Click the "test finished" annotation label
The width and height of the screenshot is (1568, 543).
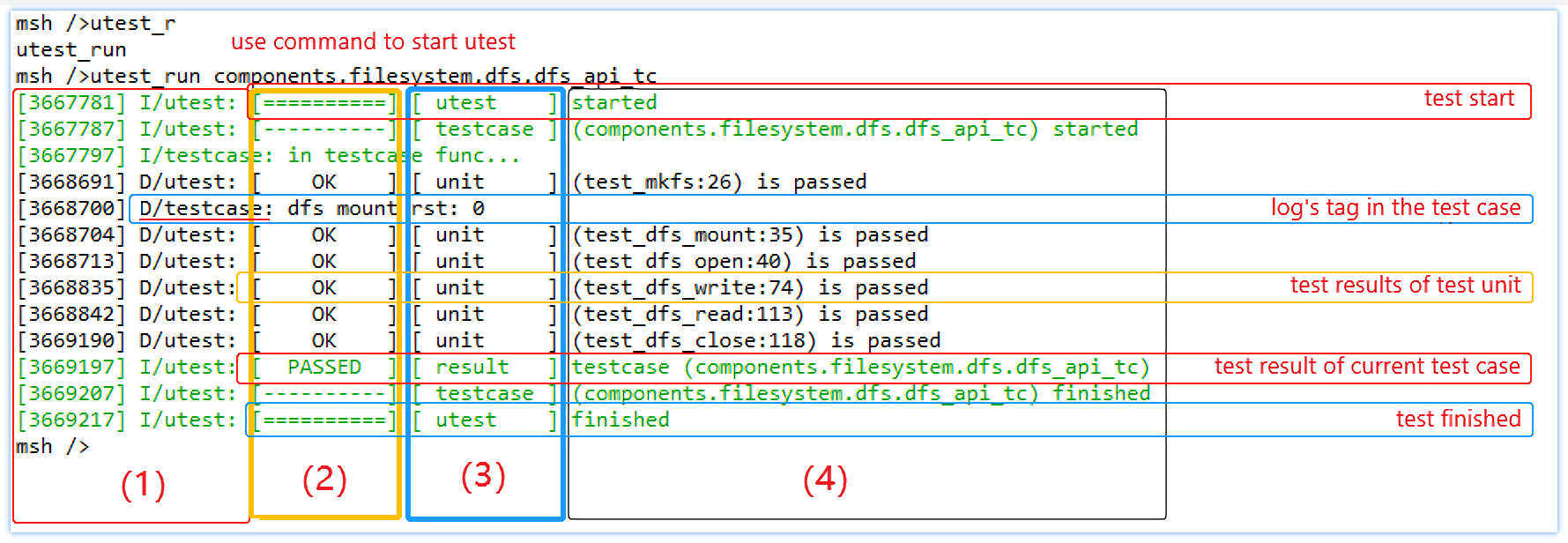click(x=1458, y=420)
